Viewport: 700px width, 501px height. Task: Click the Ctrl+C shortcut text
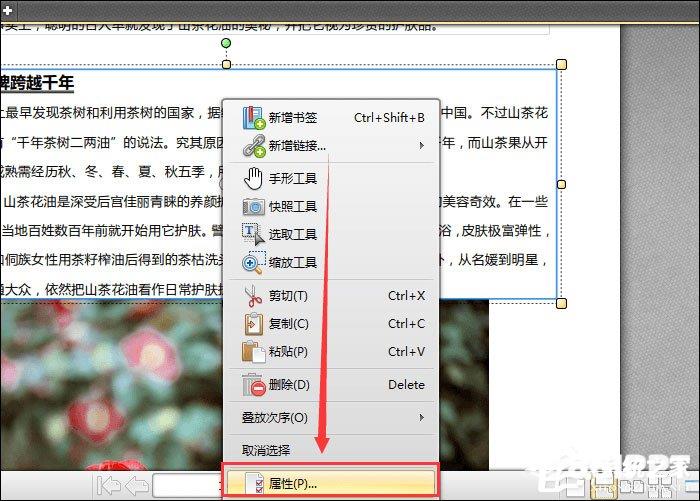tap(406, 324)
